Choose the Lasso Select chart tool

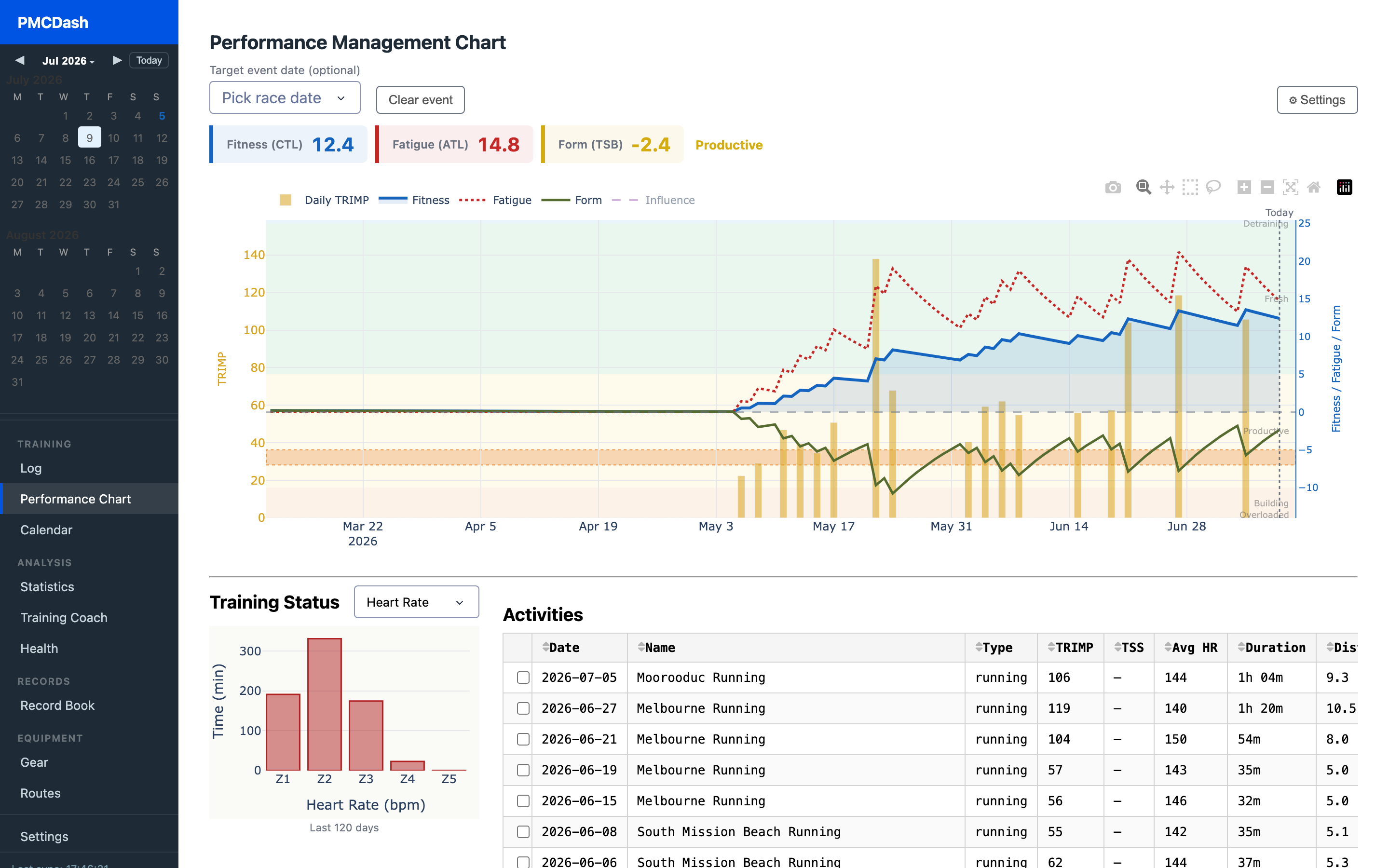(1213, 187)
